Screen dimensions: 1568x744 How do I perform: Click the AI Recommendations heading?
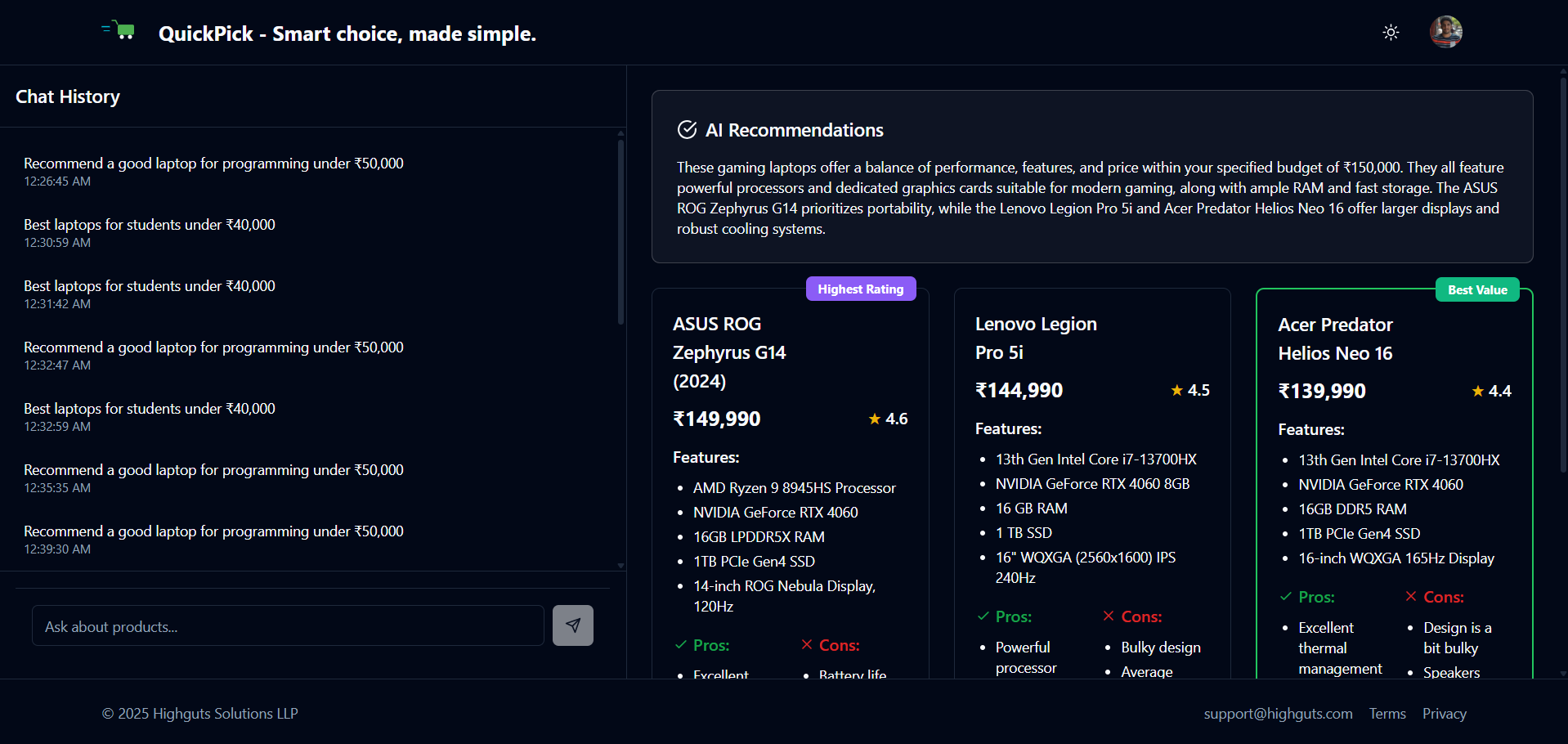794,130
